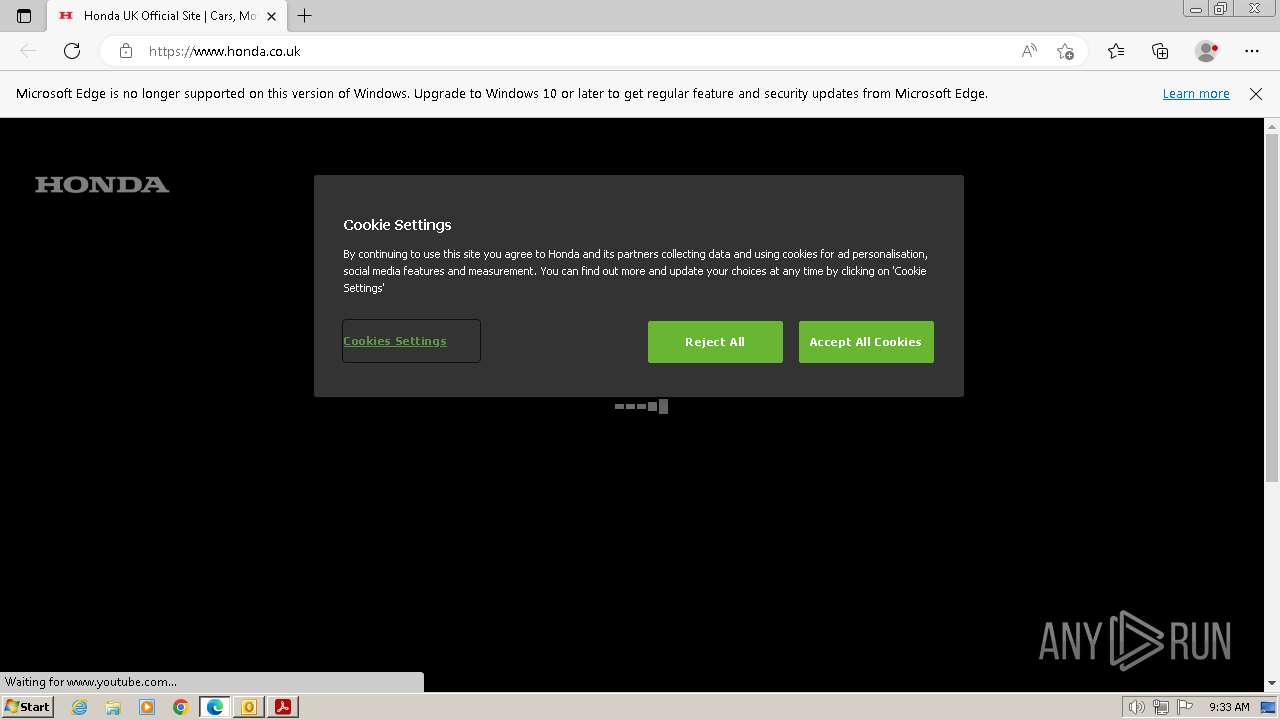This screenshot has width=1280, height=720.
Task: Launch Internet Explorer from taskbar
Action: coord(80,707)
